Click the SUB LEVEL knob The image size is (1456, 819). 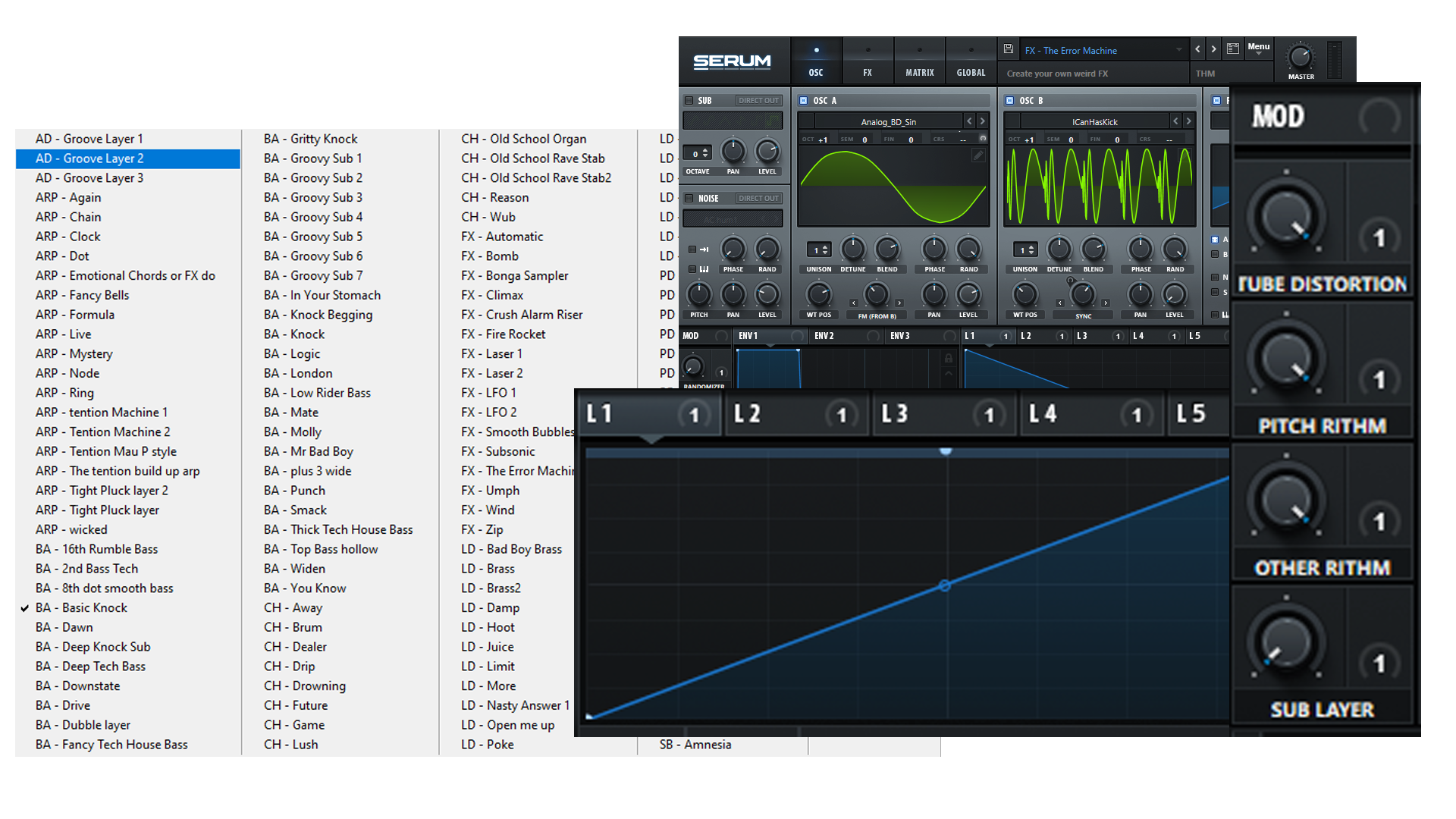pos(767,151)
